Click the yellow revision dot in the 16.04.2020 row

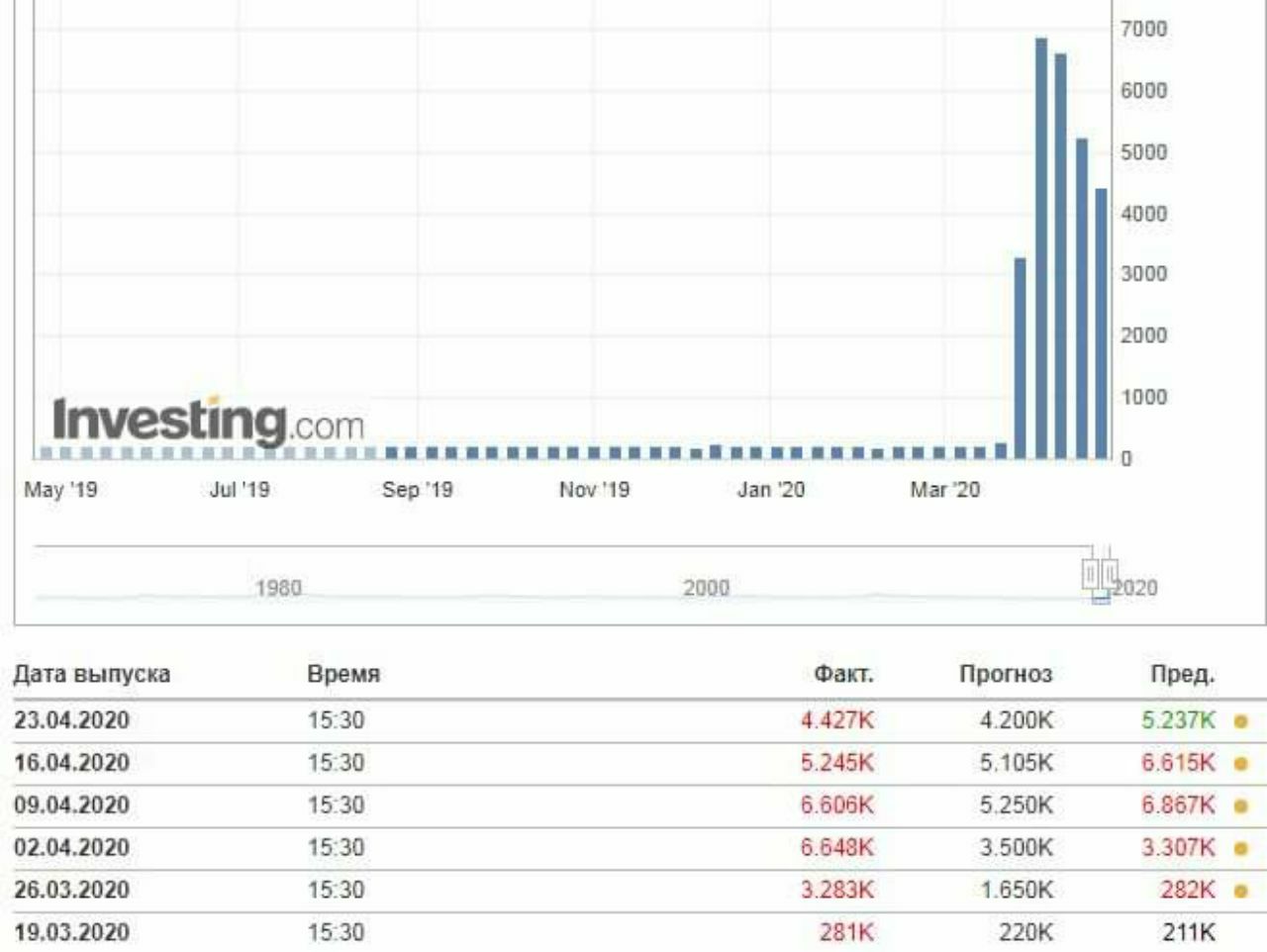pos(1240,764)
